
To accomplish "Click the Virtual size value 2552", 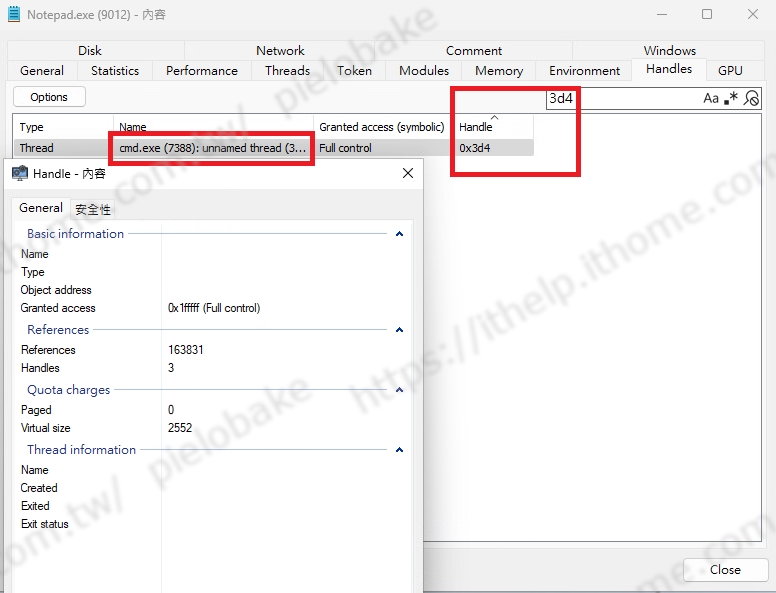I will [180, 428].
